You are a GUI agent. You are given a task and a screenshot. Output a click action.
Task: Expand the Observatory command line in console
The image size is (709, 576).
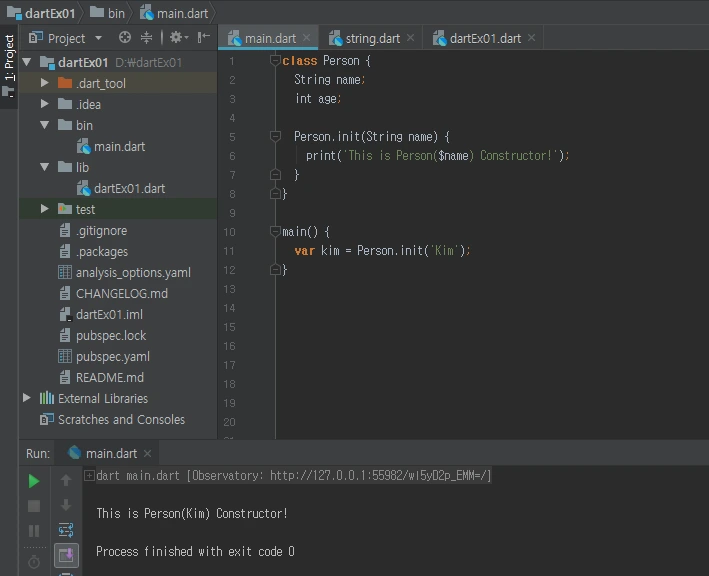[x=90, y=476]
